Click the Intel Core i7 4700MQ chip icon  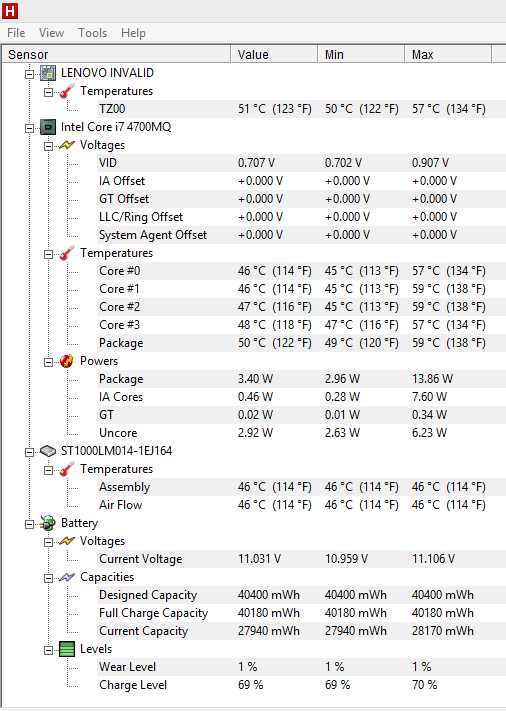point(48,127)
